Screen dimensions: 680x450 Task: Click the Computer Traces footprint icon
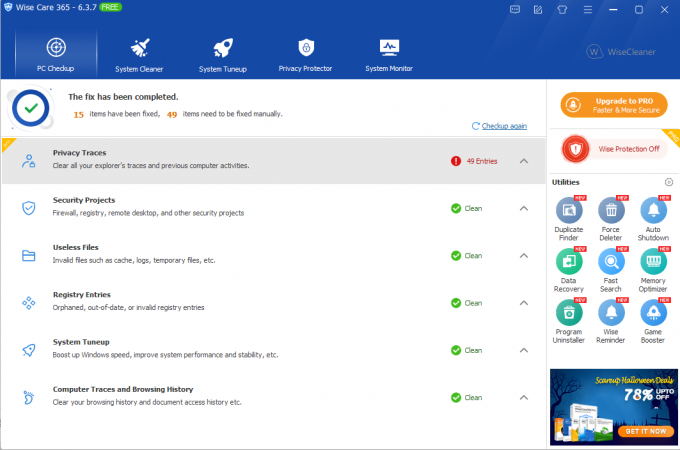[29, 397]
